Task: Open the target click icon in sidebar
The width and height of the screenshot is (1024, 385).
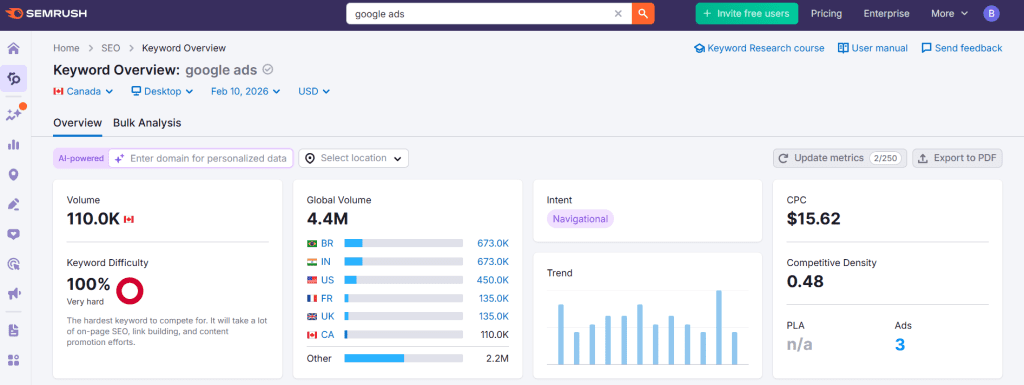Action: point(14,264)
